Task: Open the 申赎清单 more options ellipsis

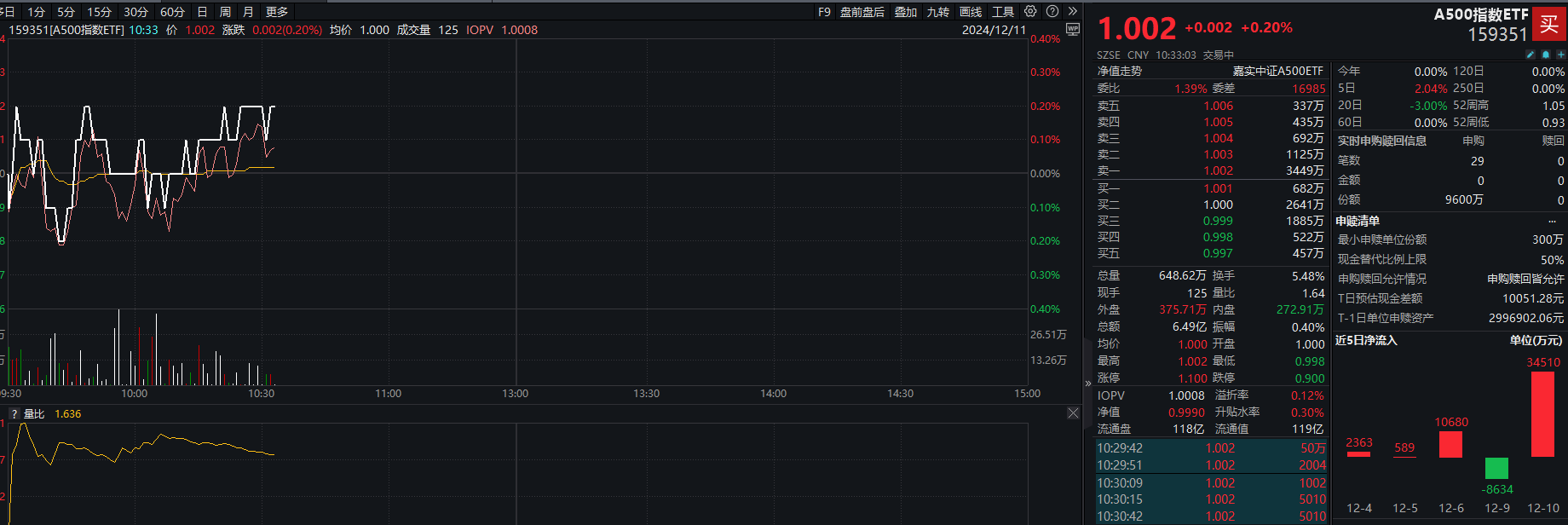Action: coord(1552,221)
